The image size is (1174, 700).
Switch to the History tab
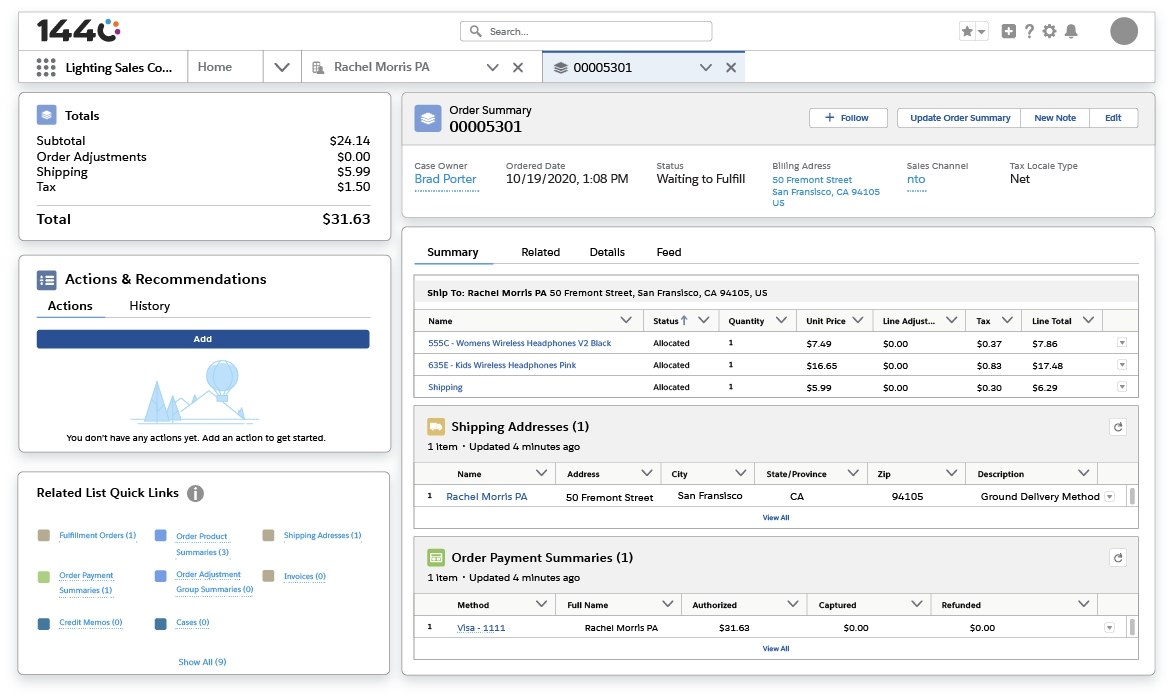(150, 306)
